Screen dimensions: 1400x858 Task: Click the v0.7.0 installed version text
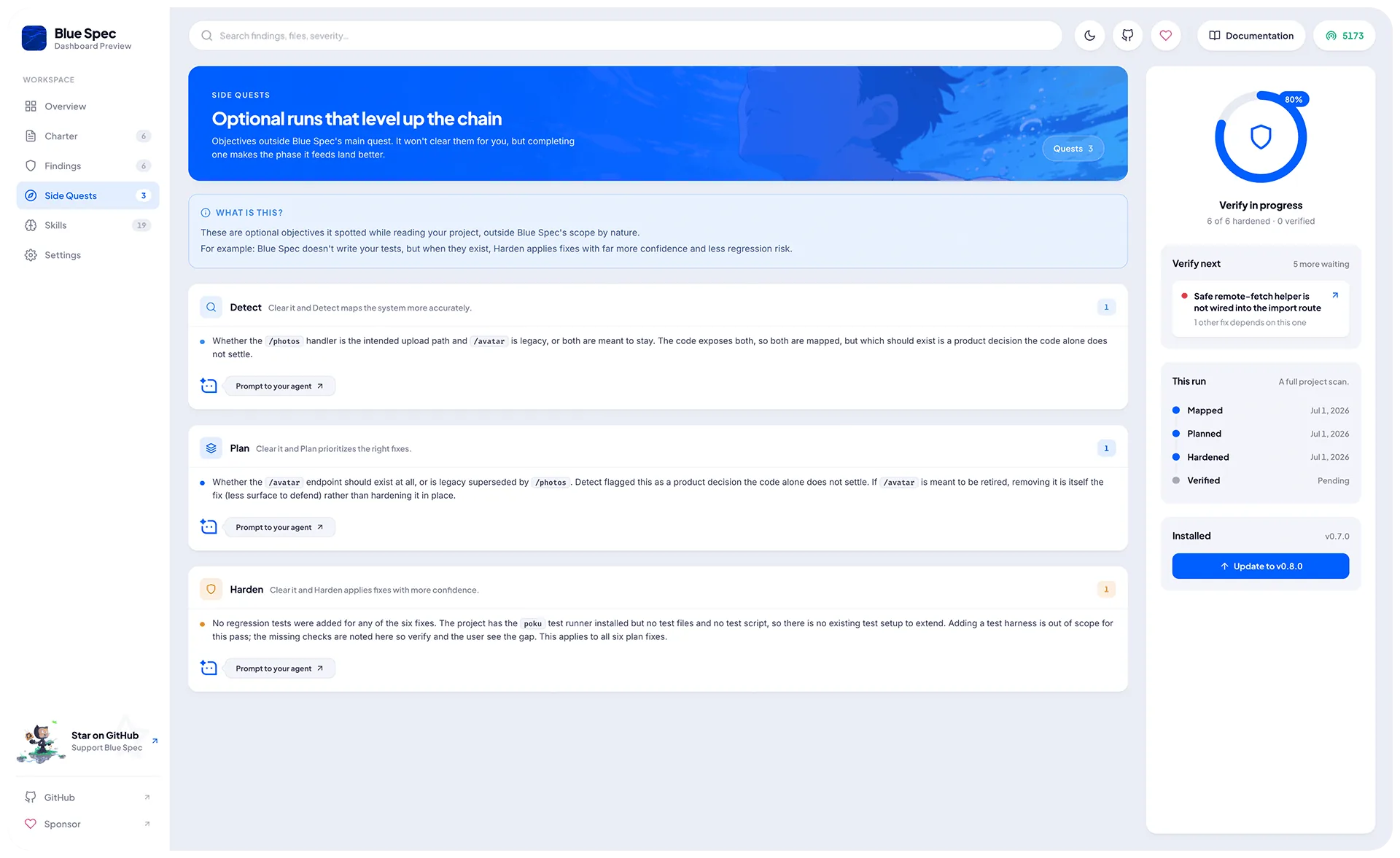[1337, 537]
